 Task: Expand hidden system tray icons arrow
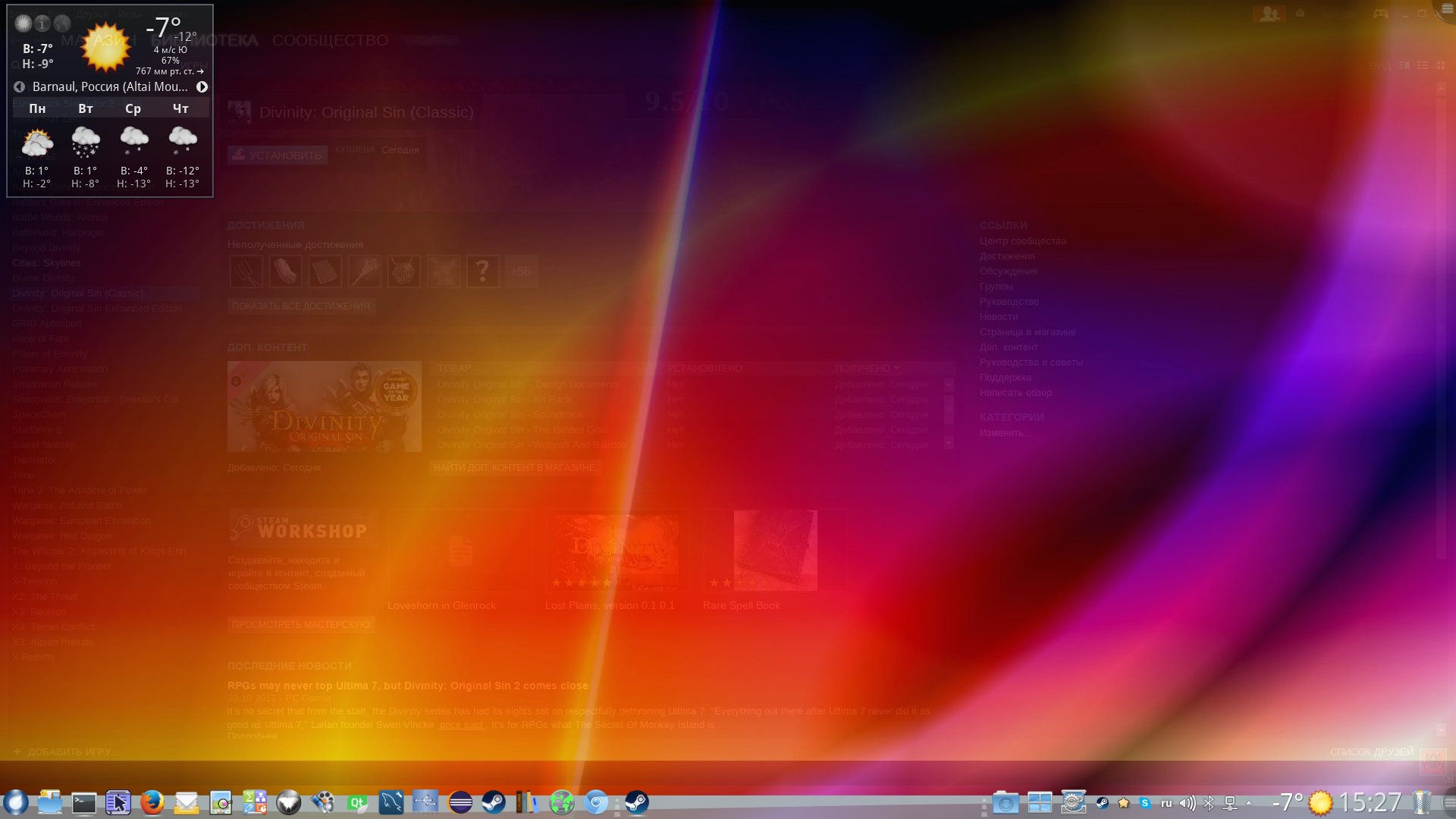click(x=1249, y=802)
